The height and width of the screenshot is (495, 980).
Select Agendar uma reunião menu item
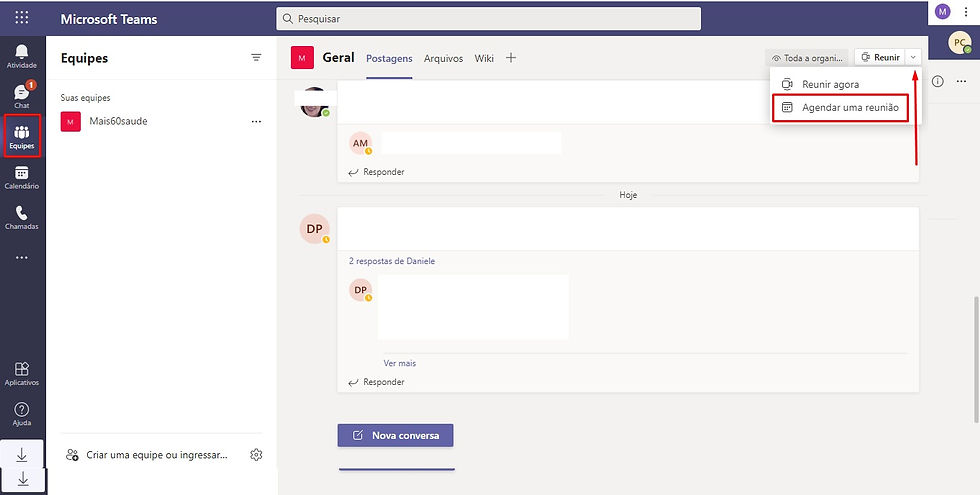[x=841, y=108]
